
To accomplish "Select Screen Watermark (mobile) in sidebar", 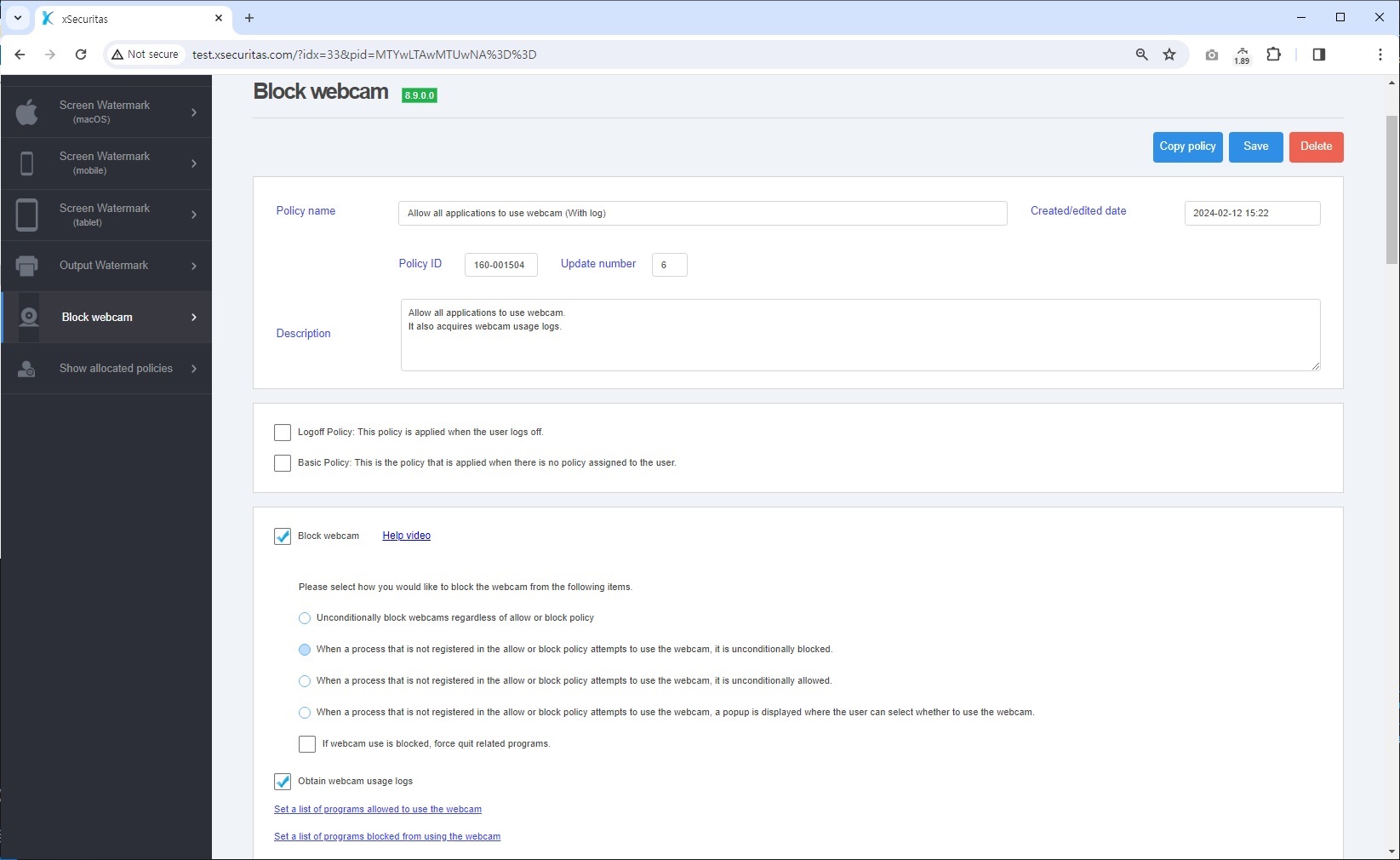I will (106, 163).
